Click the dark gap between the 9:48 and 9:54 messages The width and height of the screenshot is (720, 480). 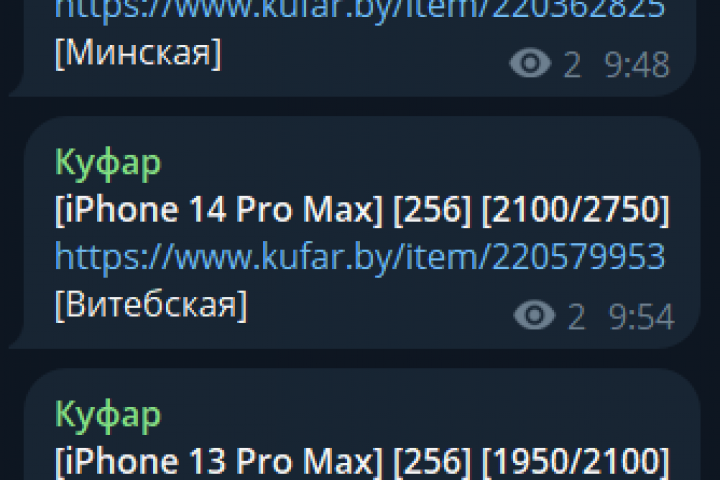click(x=360, y=107)
